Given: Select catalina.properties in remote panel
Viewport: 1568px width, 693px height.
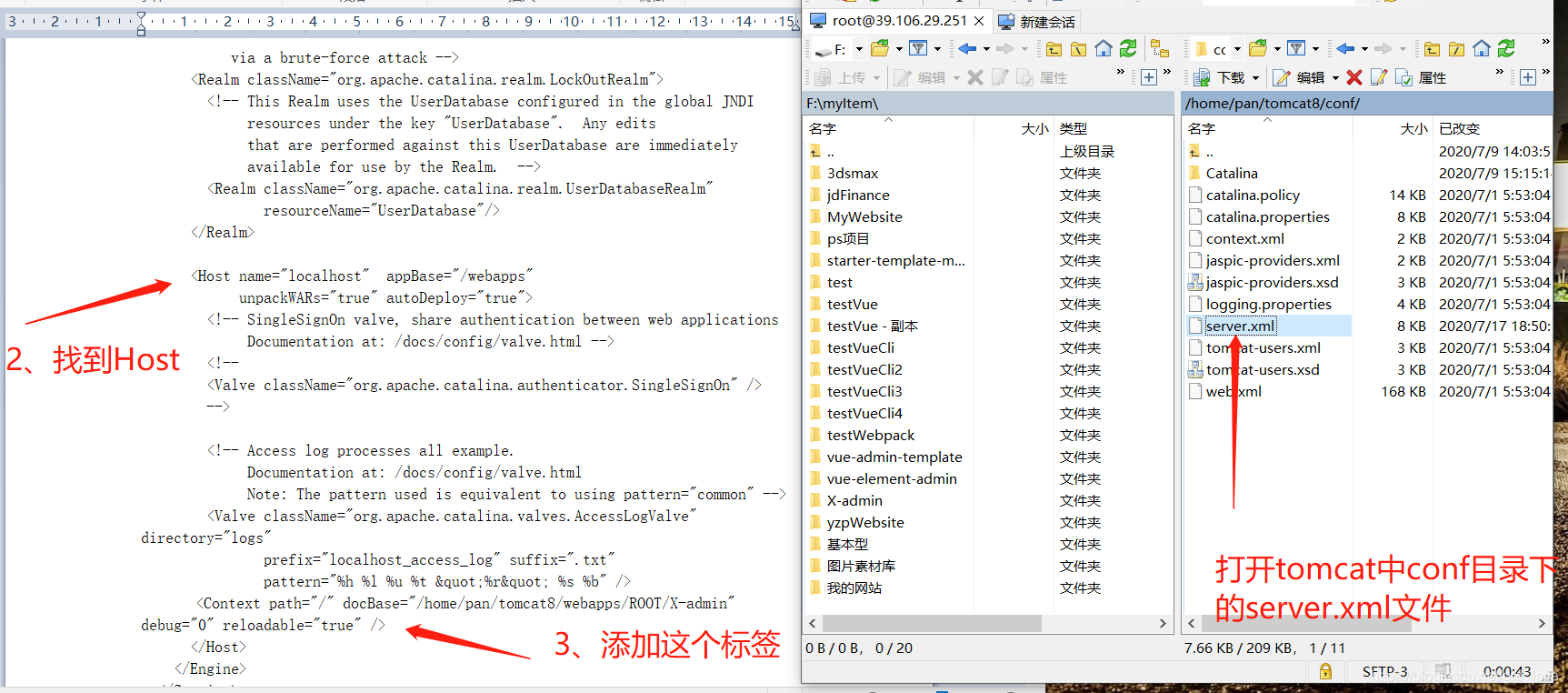Looking at the screenshot, I should (1267, 216).
